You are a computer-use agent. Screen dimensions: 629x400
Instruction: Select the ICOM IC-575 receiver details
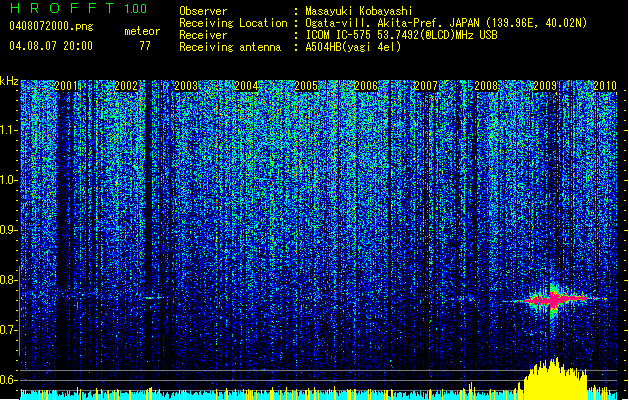(402, 35)
